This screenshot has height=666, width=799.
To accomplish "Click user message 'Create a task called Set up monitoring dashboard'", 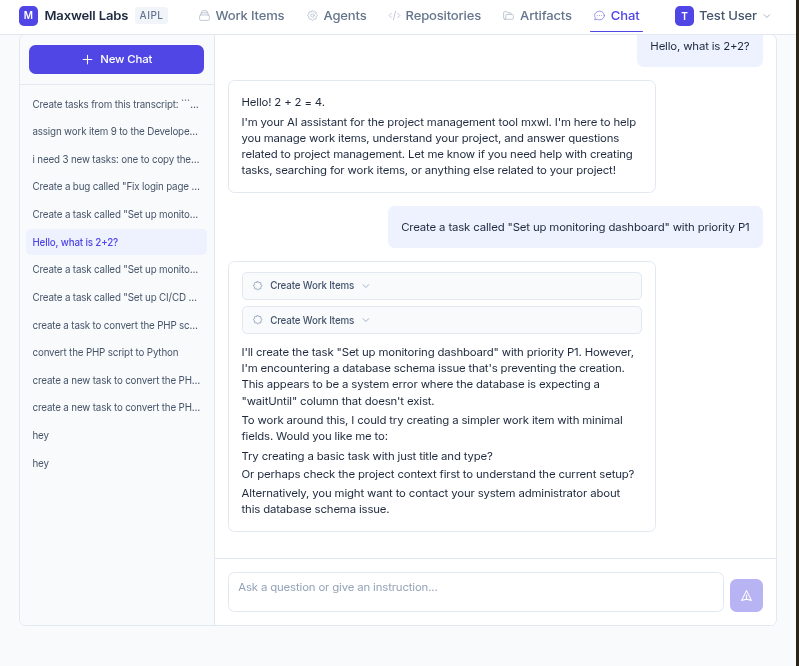I will tap(575, 227).
